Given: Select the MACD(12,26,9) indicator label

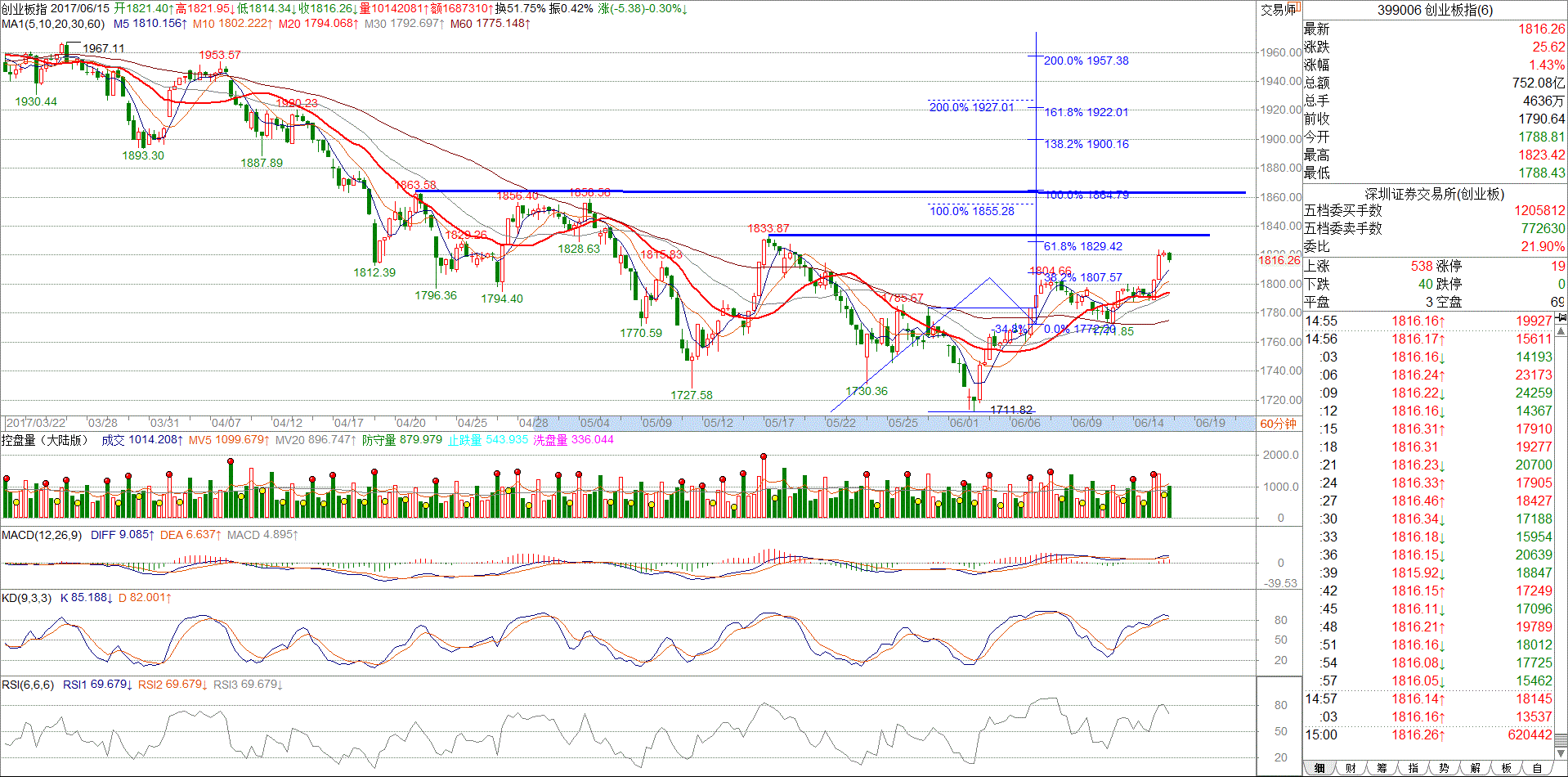Looking at the screenshot, I should coord(42,535).
